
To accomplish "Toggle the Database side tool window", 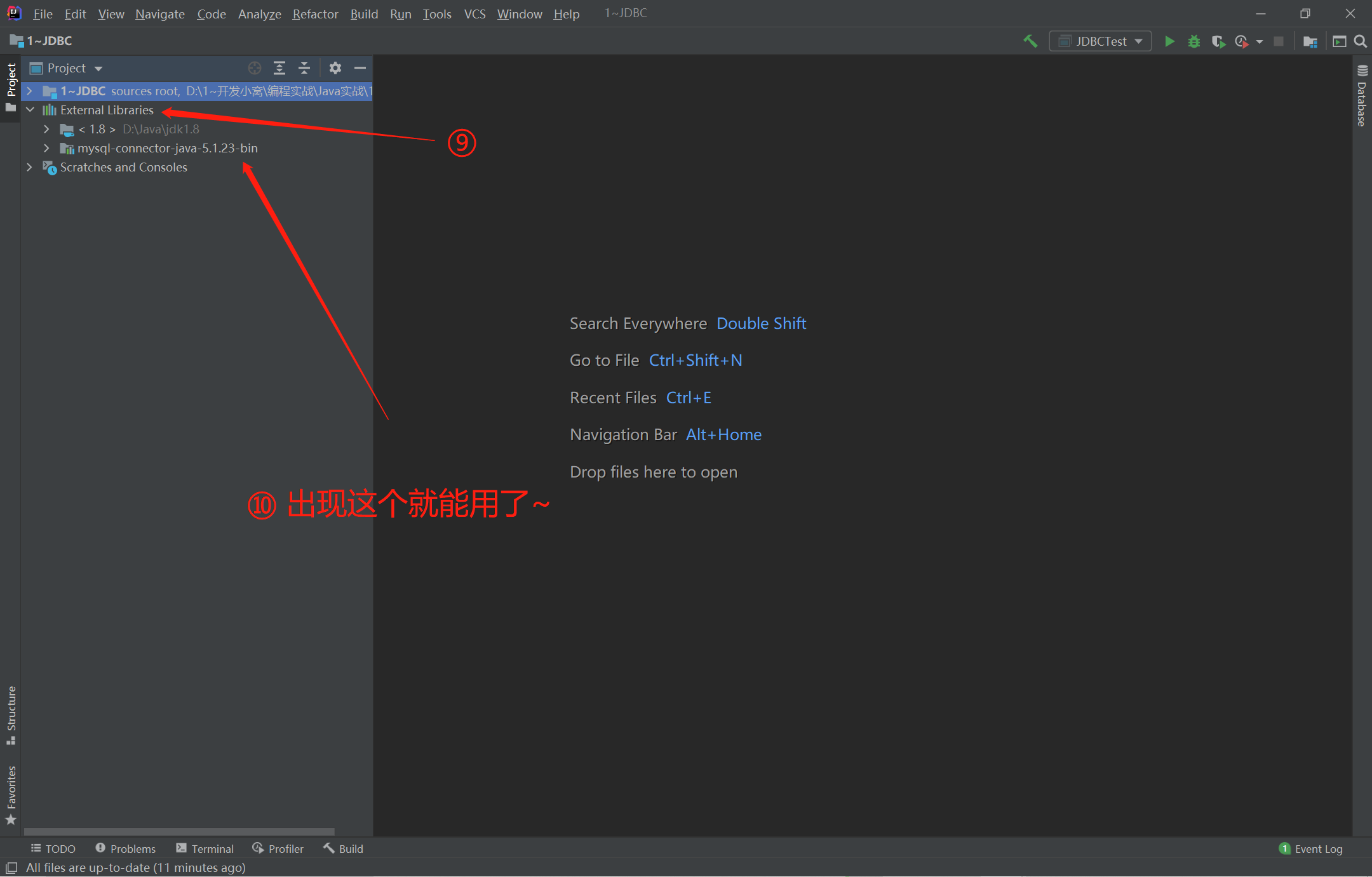I will coord(1362,97).
